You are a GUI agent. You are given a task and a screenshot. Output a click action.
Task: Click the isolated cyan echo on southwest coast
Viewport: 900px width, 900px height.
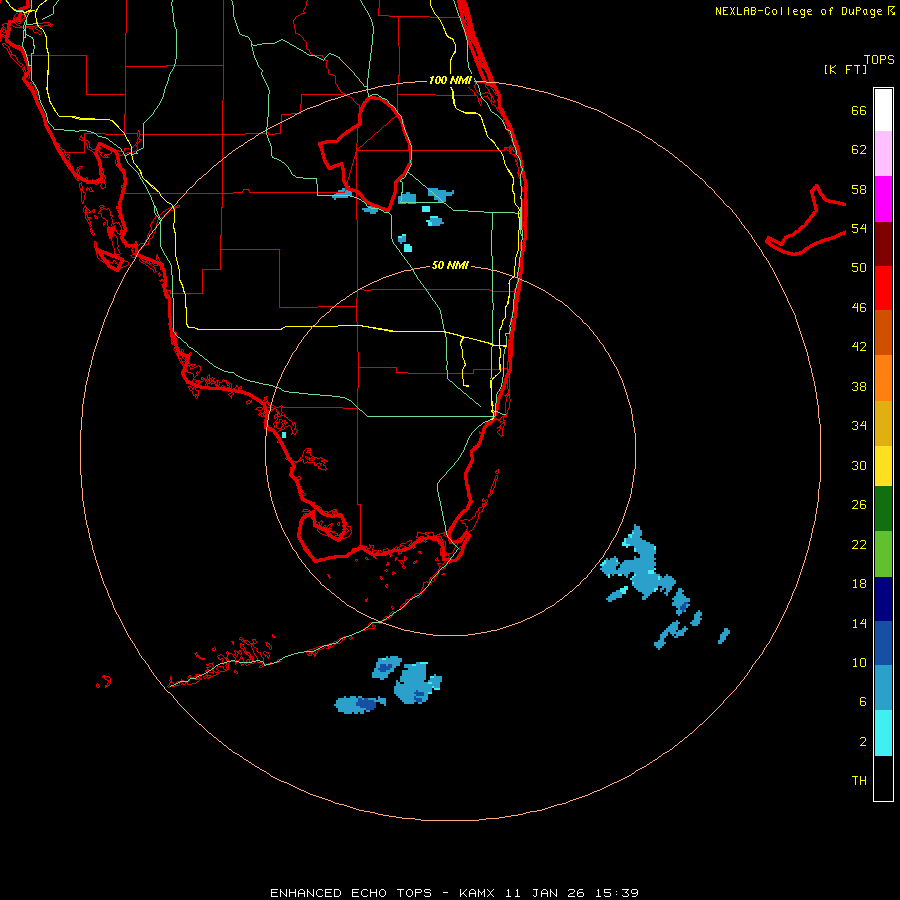(x=284, y=435)
